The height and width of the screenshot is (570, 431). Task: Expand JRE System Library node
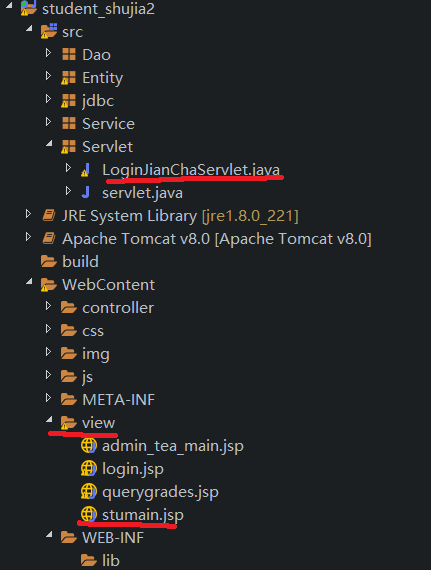28,214
